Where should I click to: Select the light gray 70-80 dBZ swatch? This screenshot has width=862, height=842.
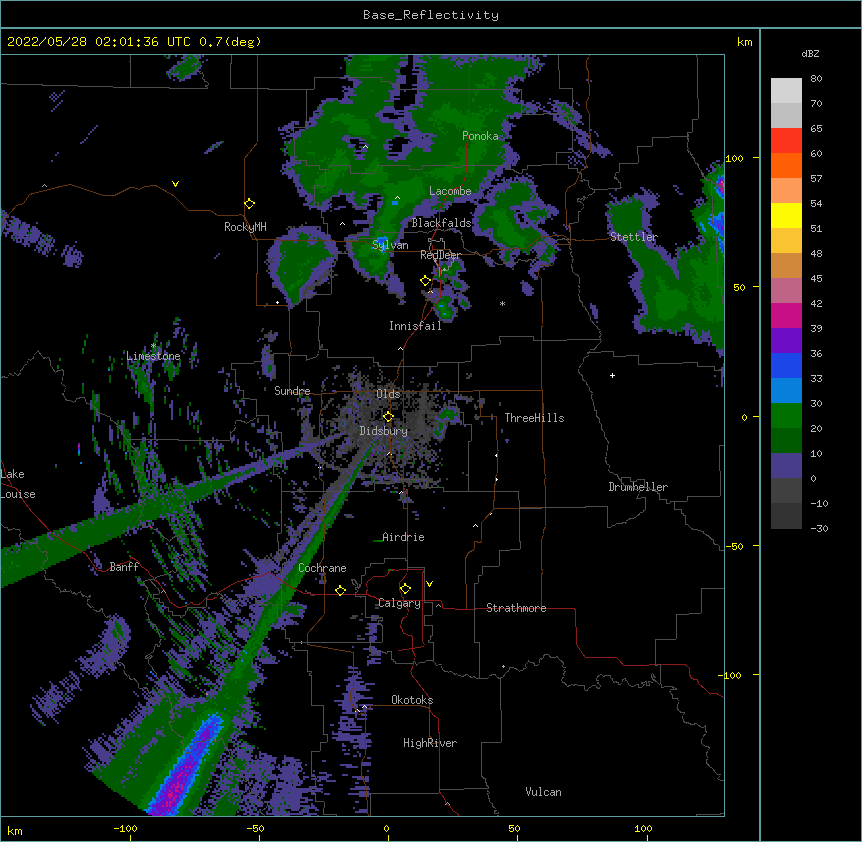tap(786, 91)
